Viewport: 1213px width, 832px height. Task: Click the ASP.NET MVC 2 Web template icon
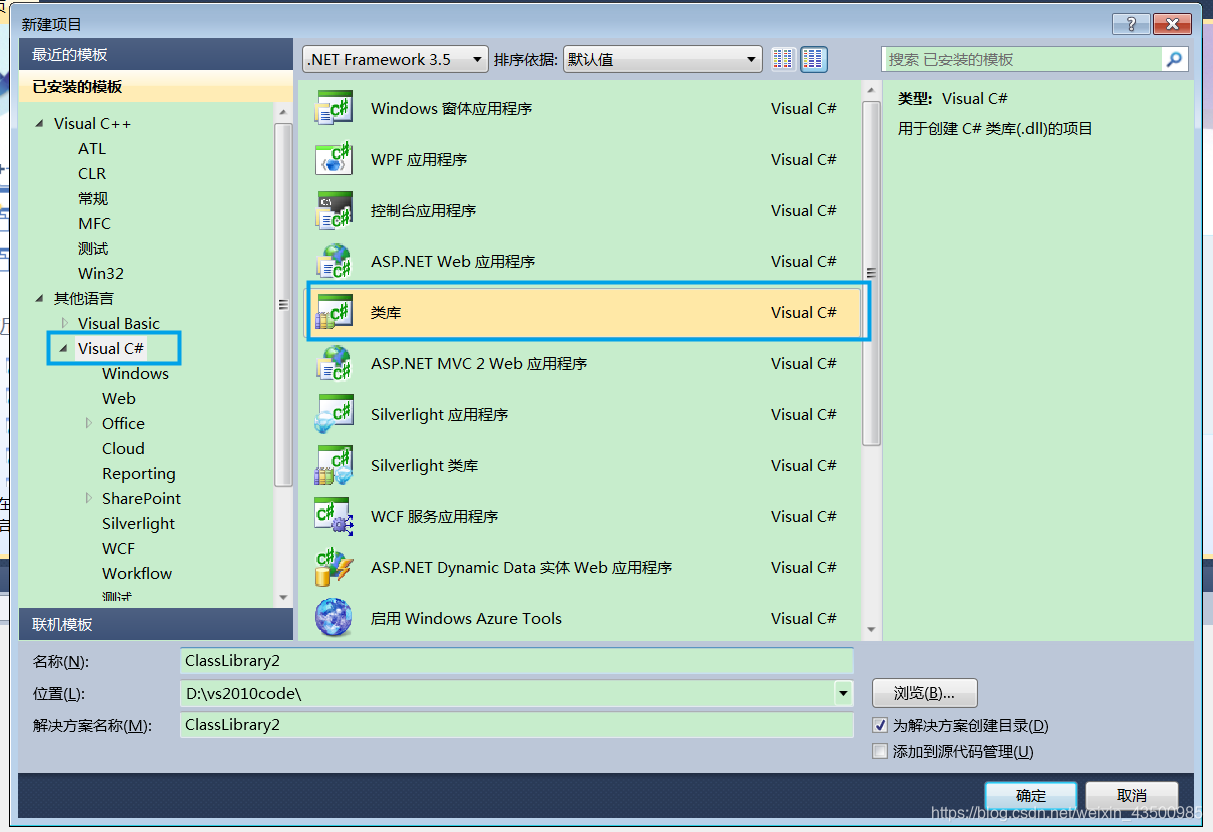[x=334, y=363]
